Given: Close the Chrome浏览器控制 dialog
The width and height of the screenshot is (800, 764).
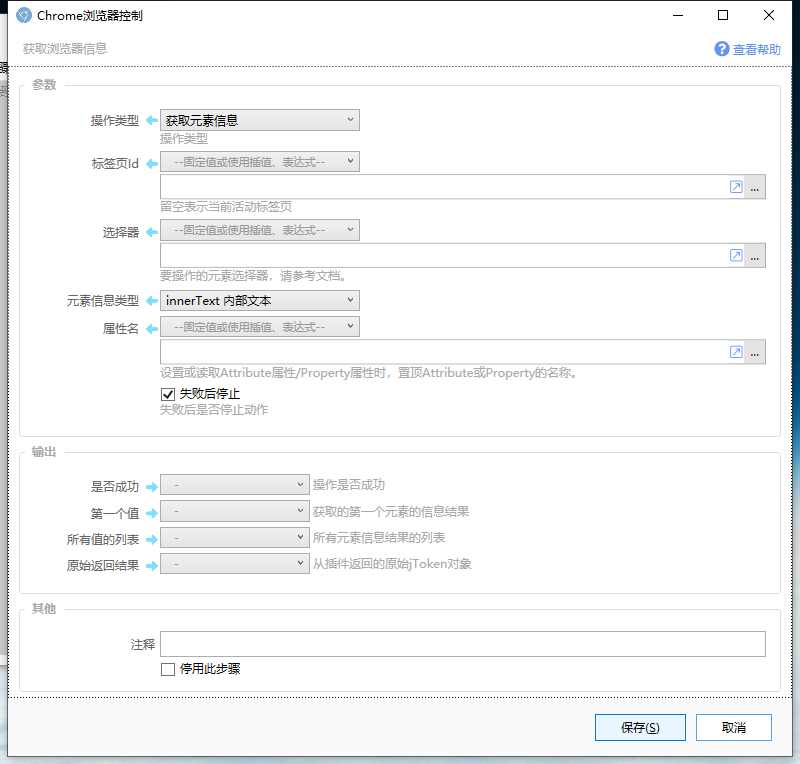Looking at the screenshot, I should tap(769, 15).
